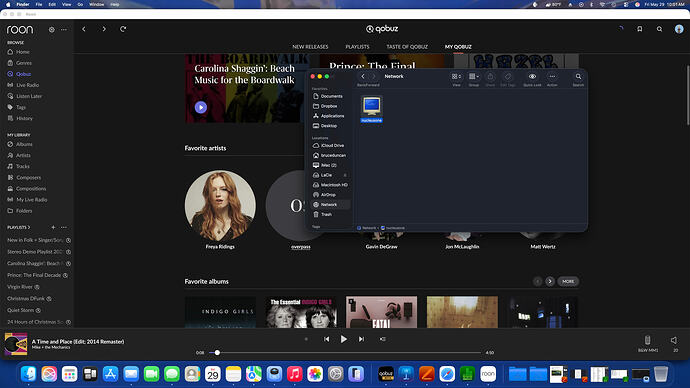Open Gavin DeGraw artist link
Screen dimensions: 690x388
coord(382,247)
